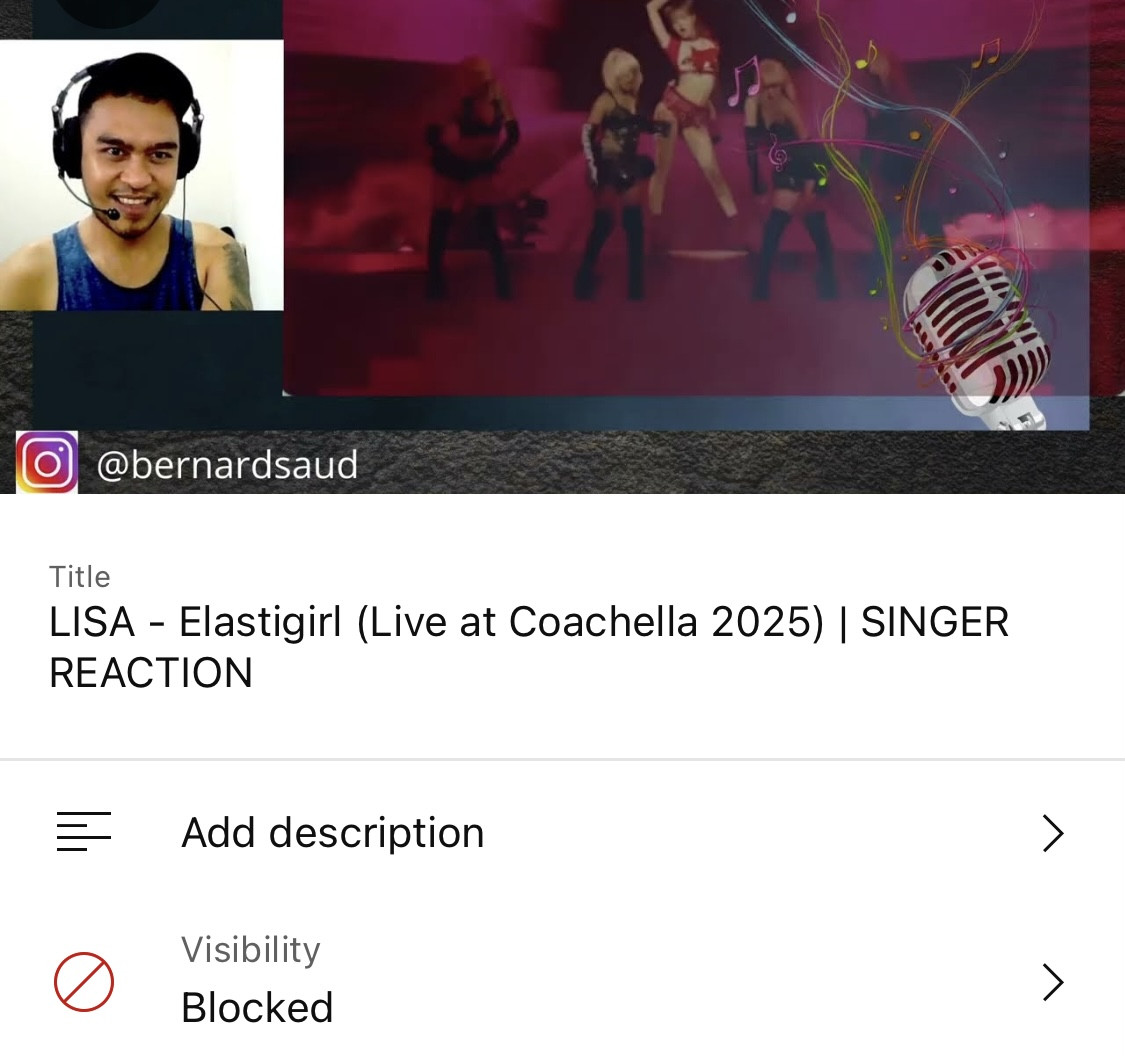Select the Blocked visibility value
This screenshot has width=1125, height=1056.
[x=257, y=1007]
